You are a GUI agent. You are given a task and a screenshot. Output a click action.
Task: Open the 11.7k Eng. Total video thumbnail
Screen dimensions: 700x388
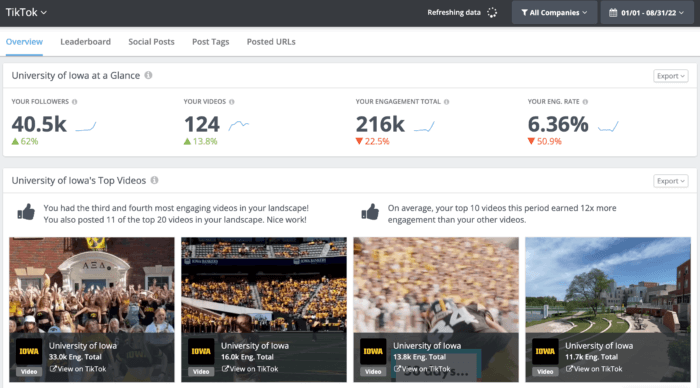[x=608, y=309]
